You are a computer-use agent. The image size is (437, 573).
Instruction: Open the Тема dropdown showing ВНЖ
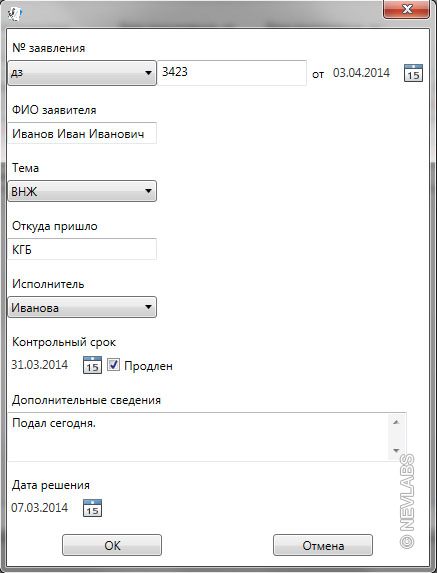tap(82, 191)
